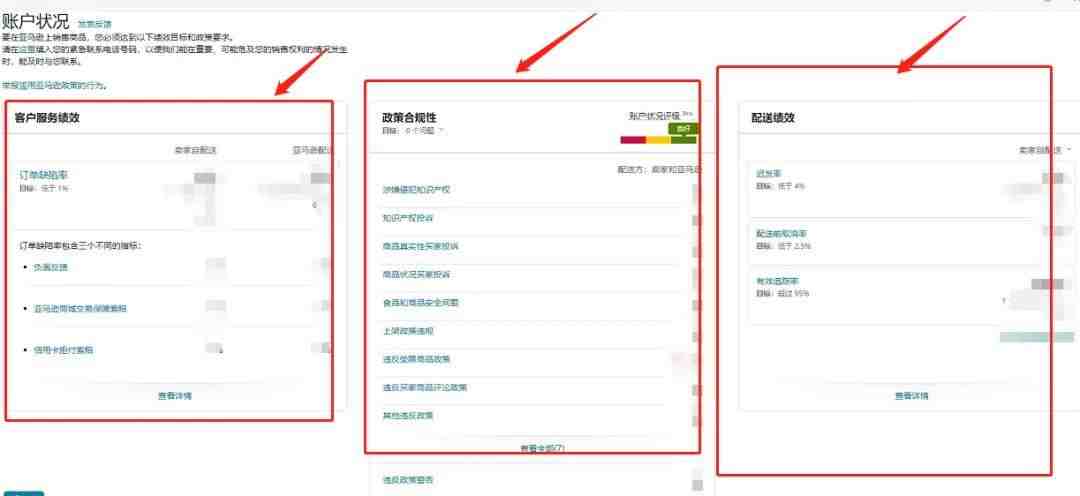Click the 配送绩效 card heading

773,118
